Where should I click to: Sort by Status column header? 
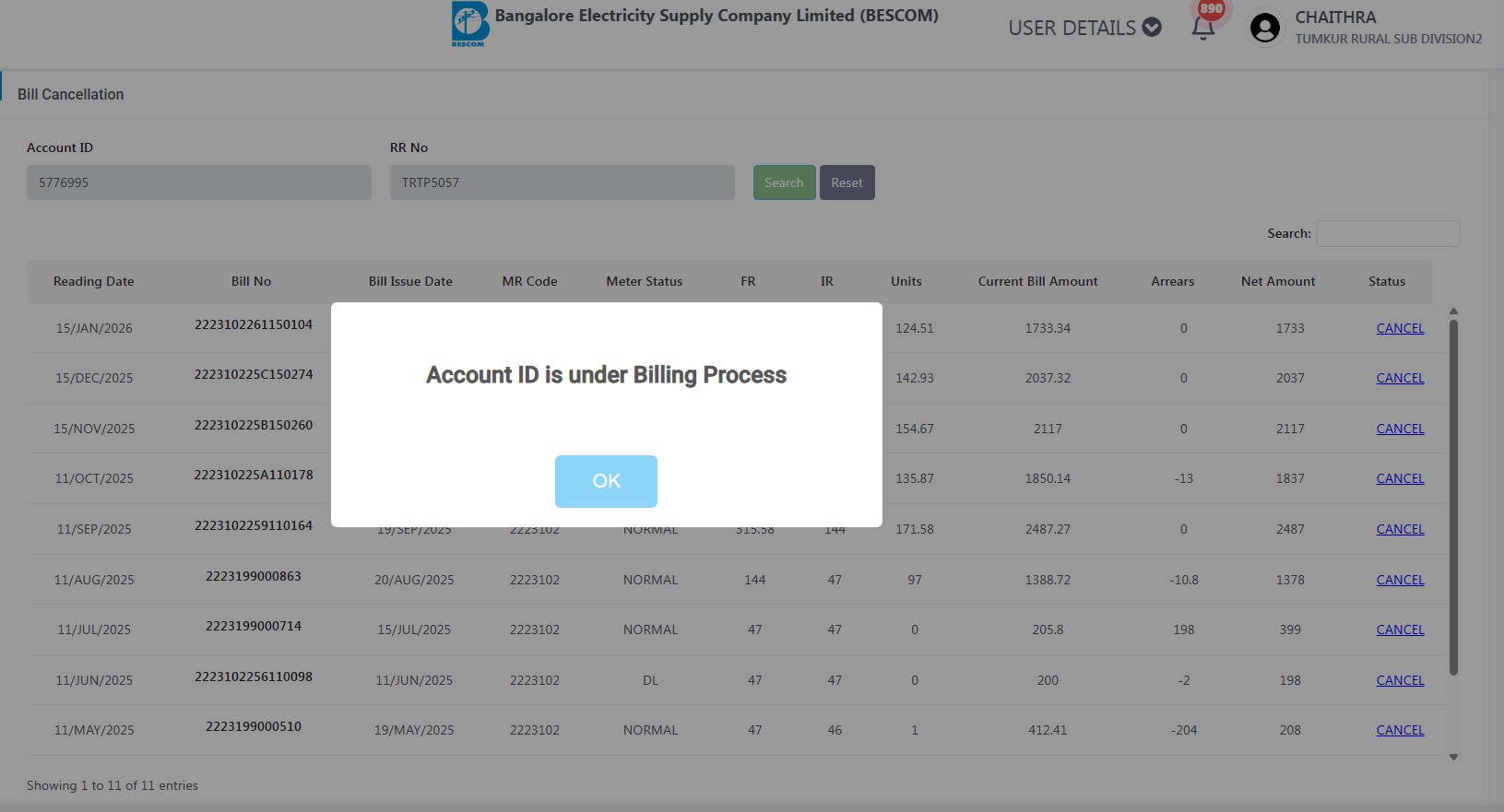point(1387,281)
